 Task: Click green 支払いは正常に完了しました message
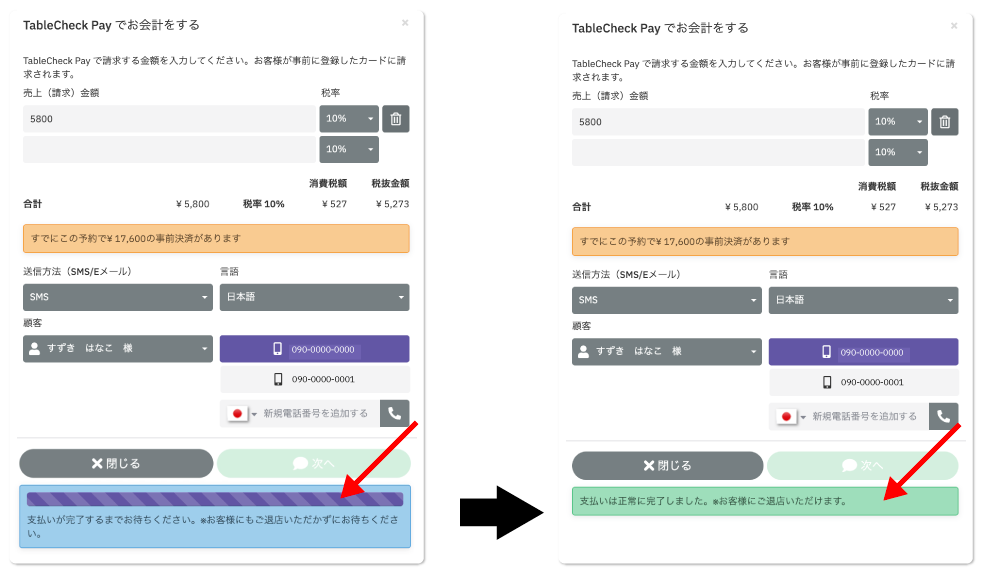tap(765, 502)
